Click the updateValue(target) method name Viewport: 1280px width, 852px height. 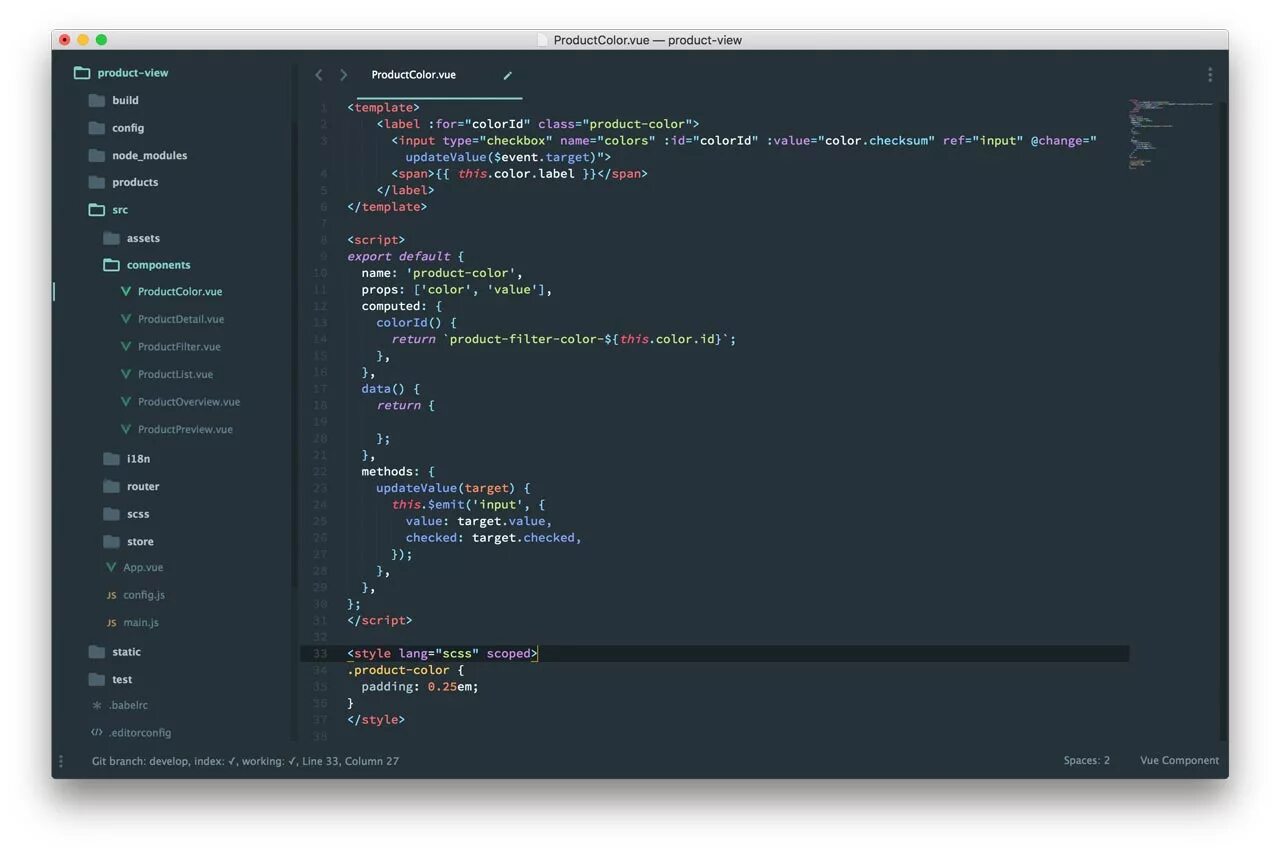pyautogui.click(x=445, y=488)
